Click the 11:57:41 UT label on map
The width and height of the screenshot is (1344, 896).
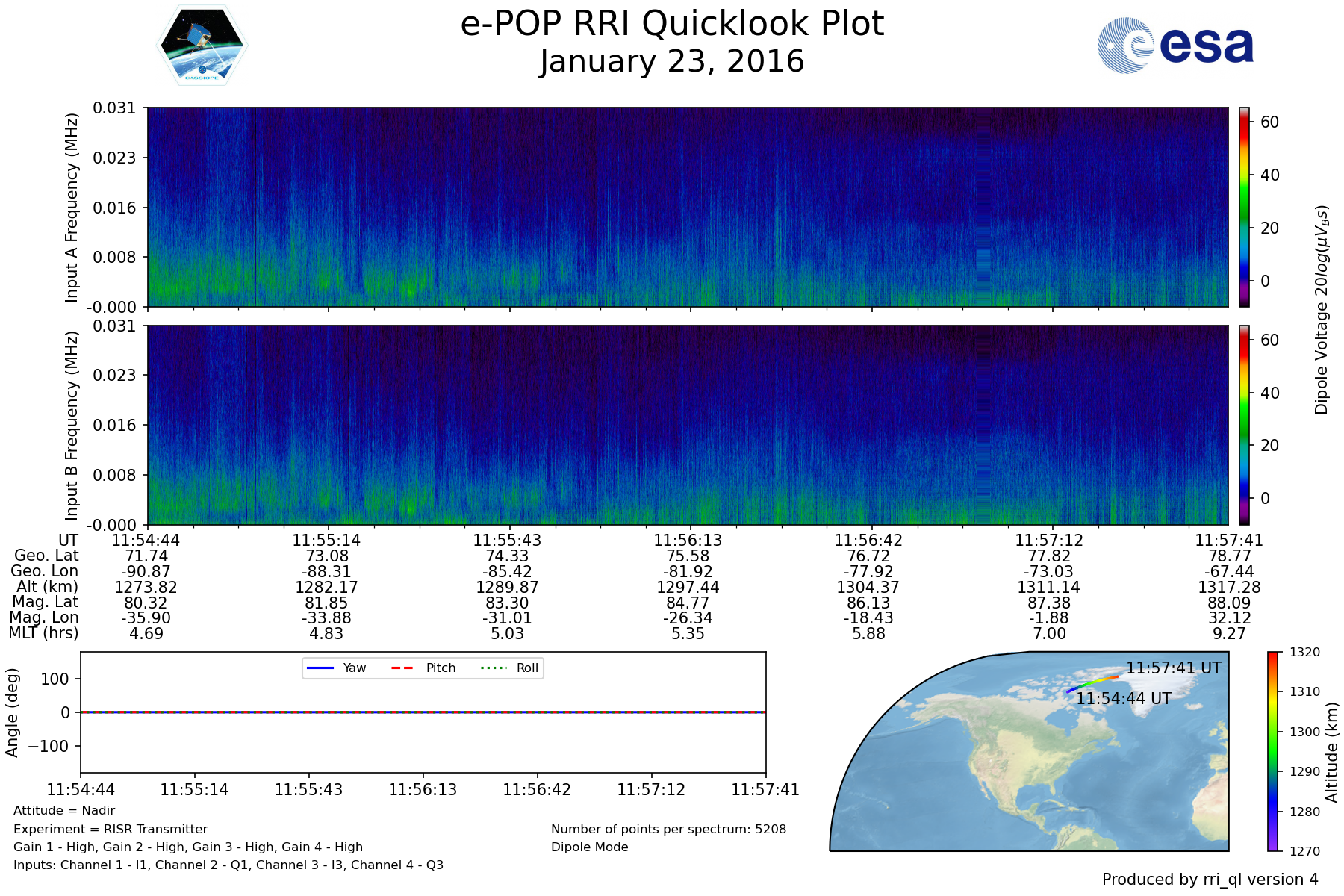(1173, 668)
